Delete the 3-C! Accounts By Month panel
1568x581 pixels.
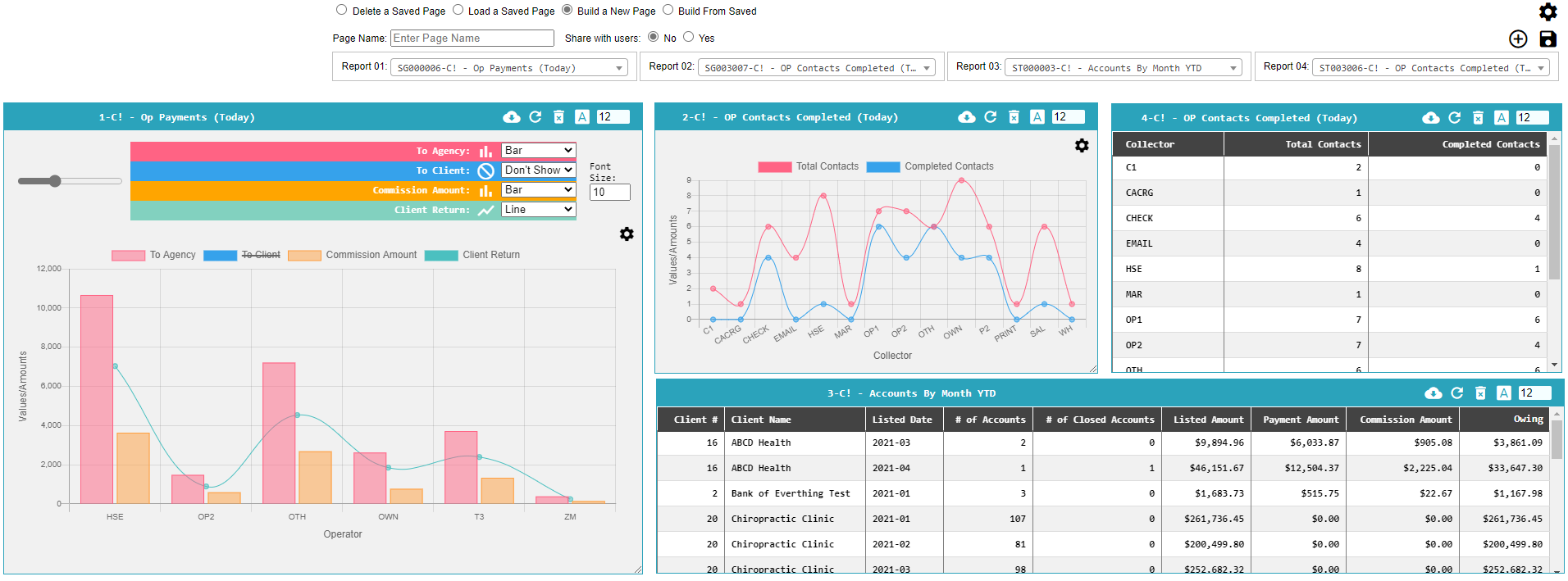(x=1480, y=393)
